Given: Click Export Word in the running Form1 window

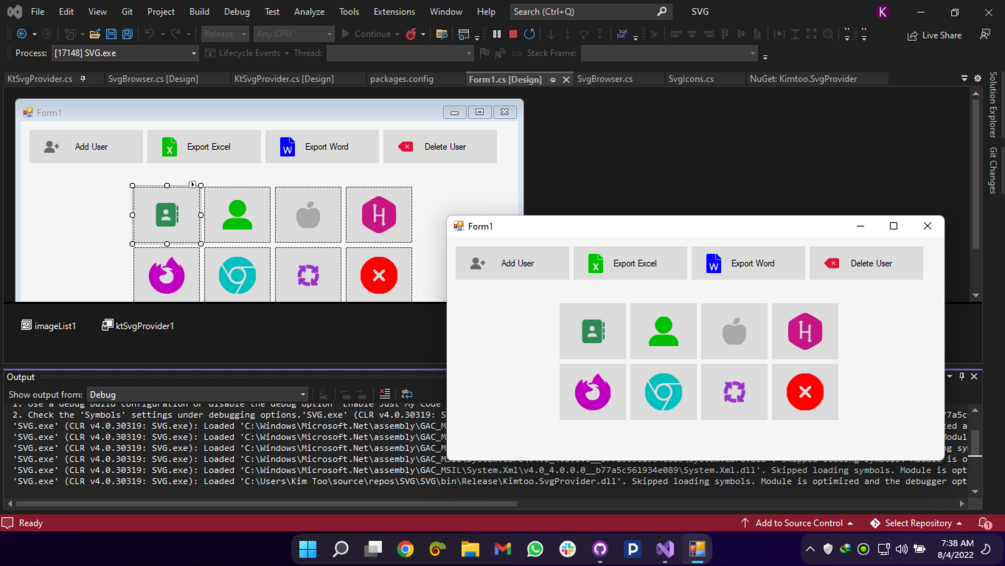Looking at the screenshot, I should coord(748,263).
